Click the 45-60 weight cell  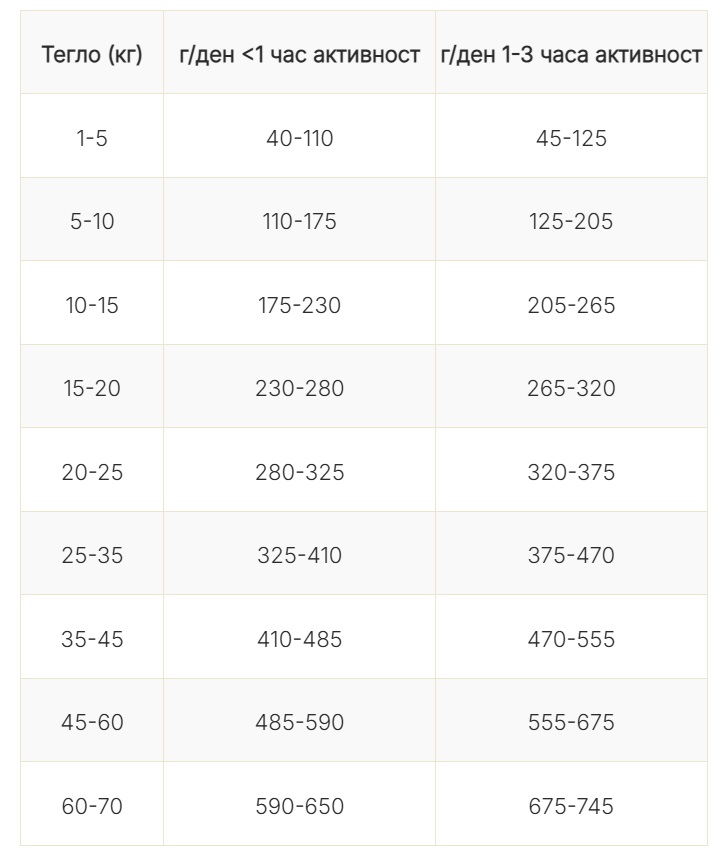(92, 722)
